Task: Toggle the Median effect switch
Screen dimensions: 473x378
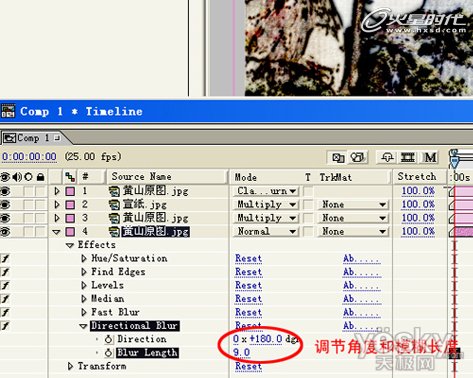Action: tap(5, 299)
